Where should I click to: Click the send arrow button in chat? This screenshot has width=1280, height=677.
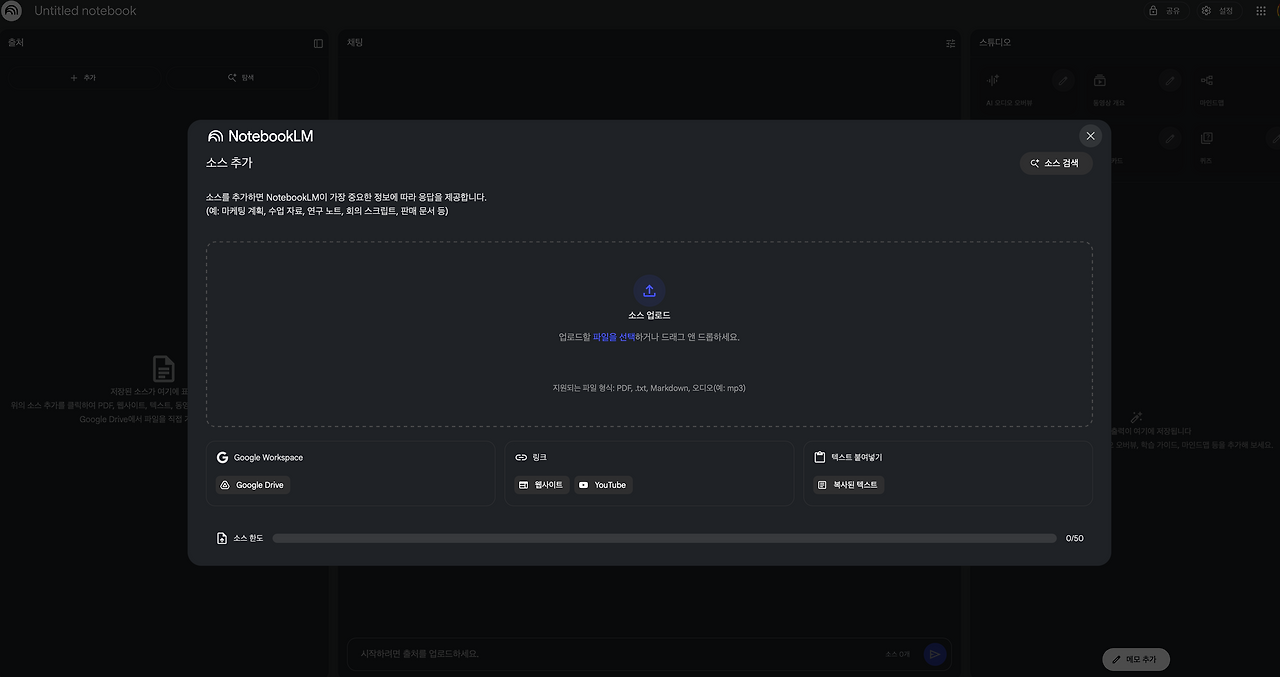click(935, 654)
